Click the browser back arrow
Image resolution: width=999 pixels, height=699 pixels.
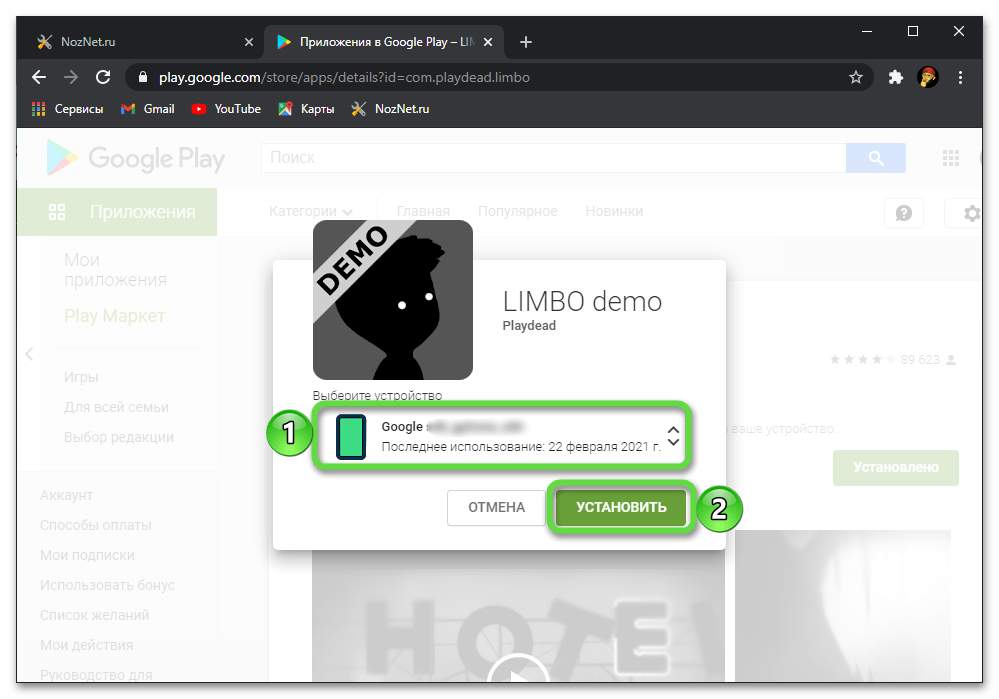39,77
